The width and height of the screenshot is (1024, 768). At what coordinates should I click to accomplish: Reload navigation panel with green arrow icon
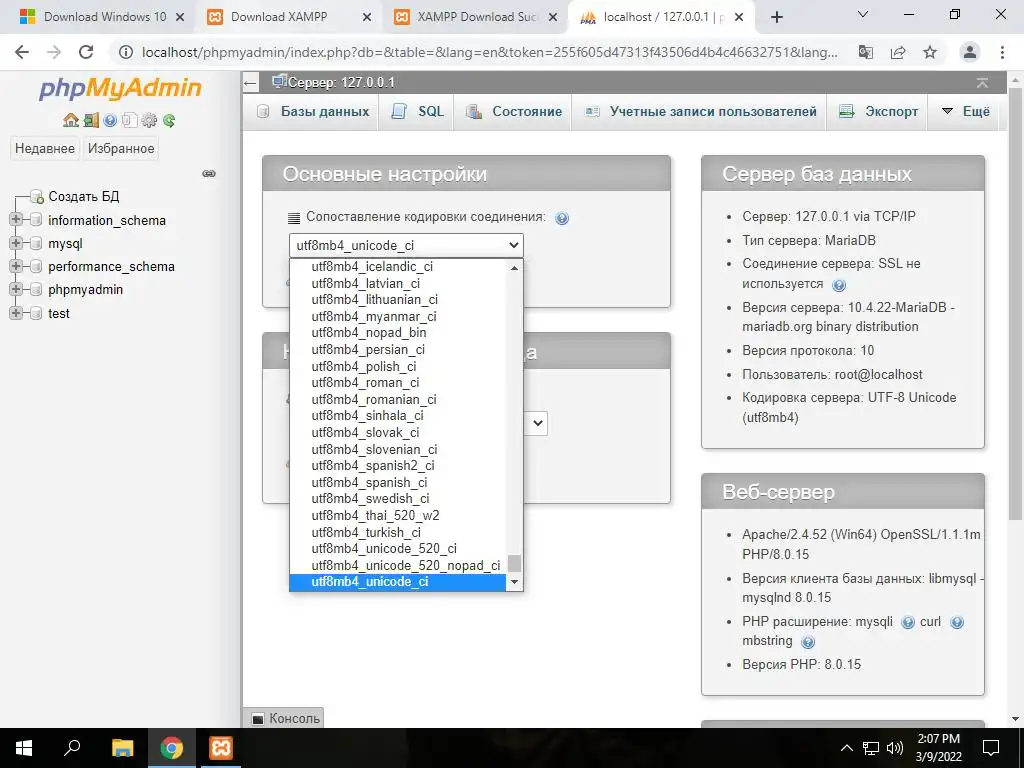tap(169, 120)
